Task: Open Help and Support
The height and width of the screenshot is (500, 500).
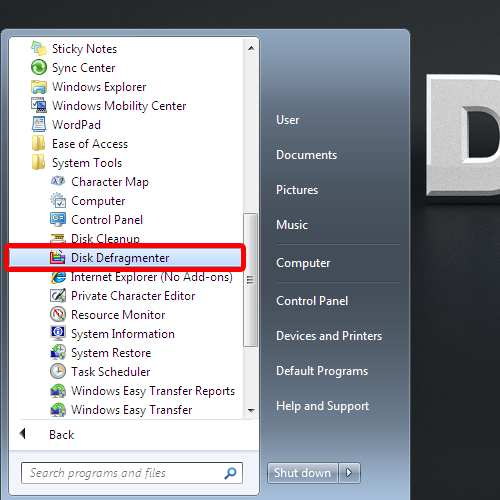Action: [322, 406]
